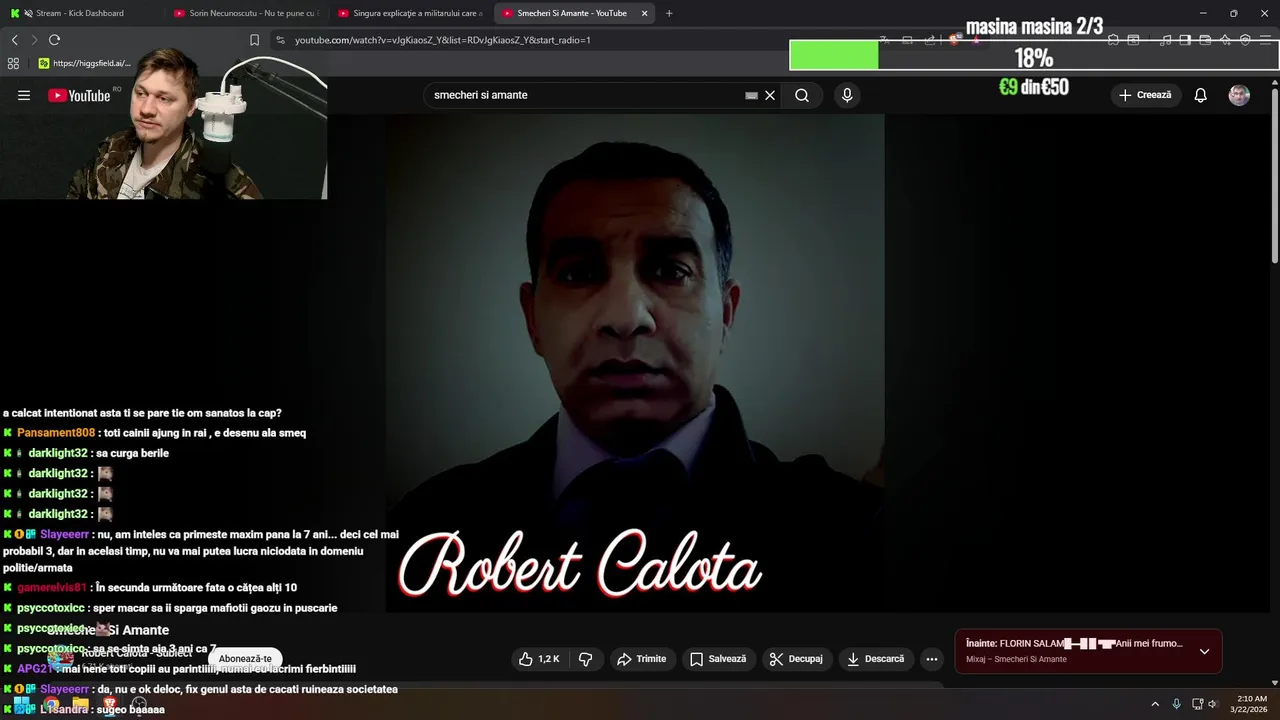Click gamerelvis81's name in chat
Viewport: 1280px width, 720px height.
point(52,588)
